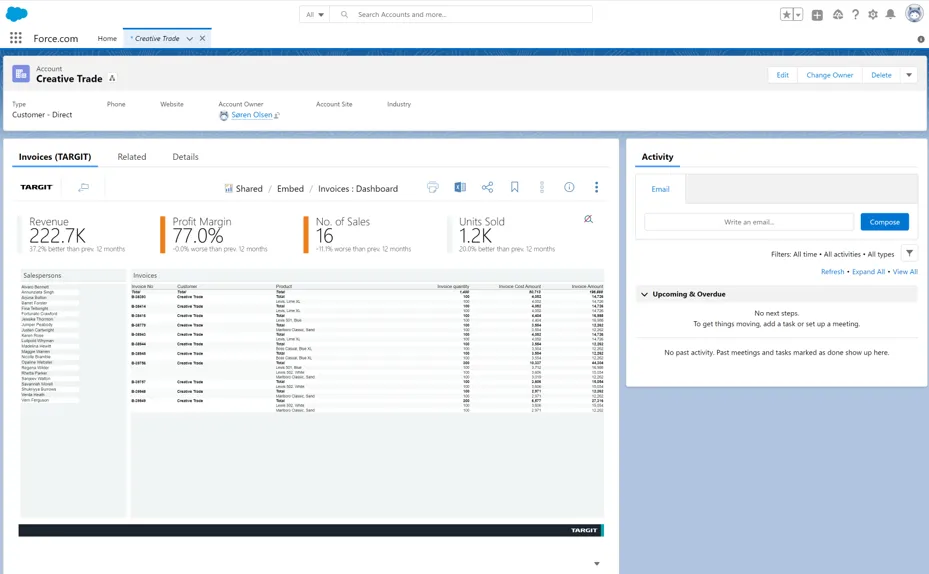929x574 pixels.
Task: Open dashboard blue kebab menu
Action: pyautogui.click(x=596, y=187)
